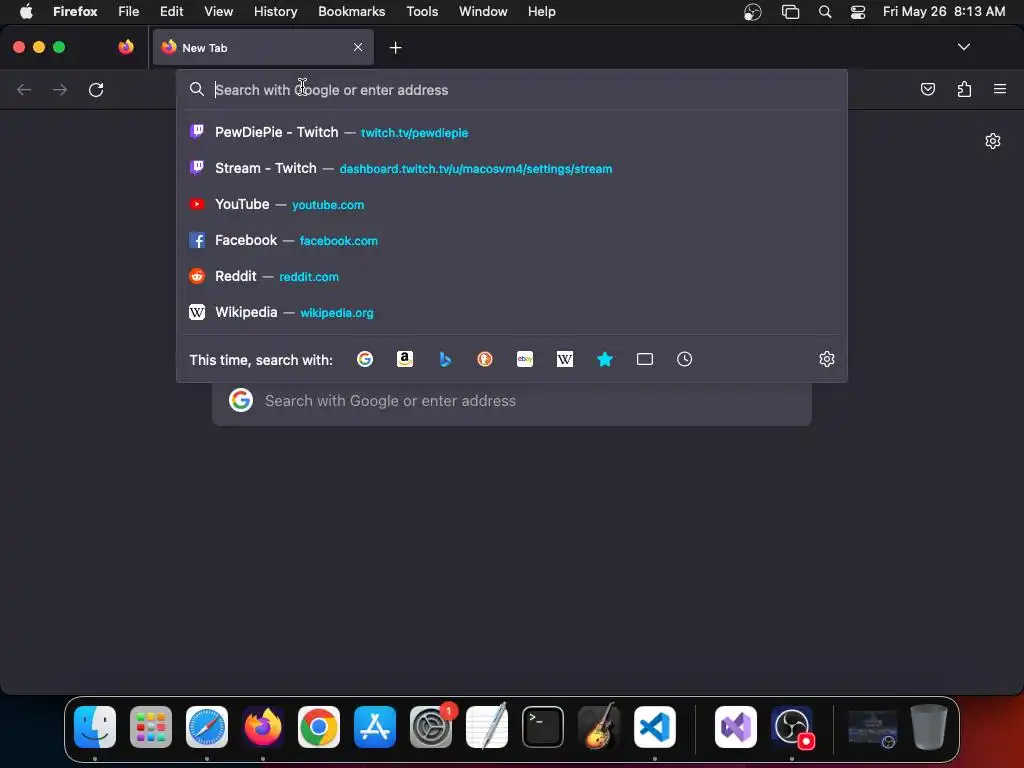
Task: Switch to the New Tab tab
Action: point(263,47)
